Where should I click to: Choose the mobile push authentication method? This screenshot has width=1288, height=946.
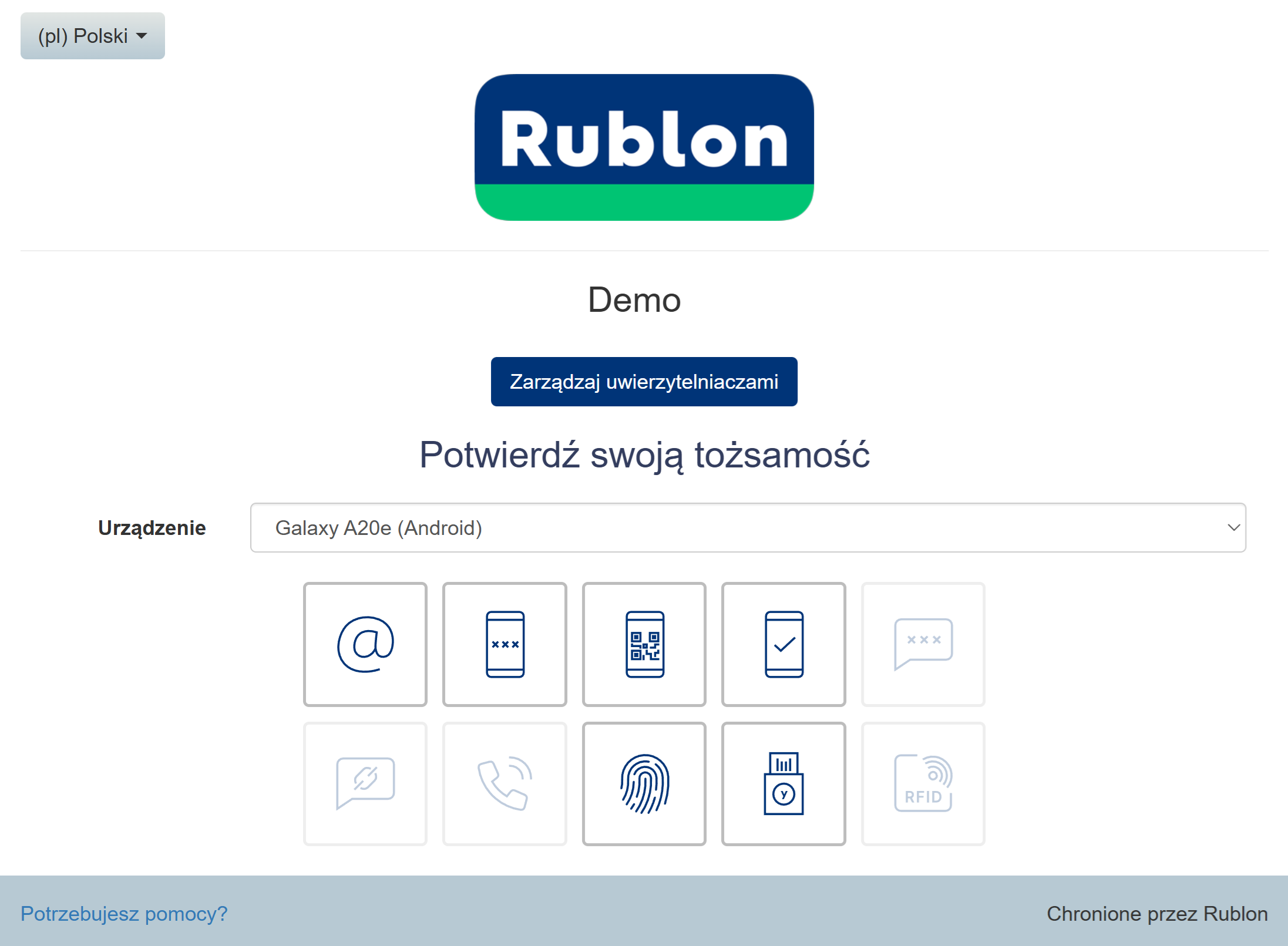783,644
